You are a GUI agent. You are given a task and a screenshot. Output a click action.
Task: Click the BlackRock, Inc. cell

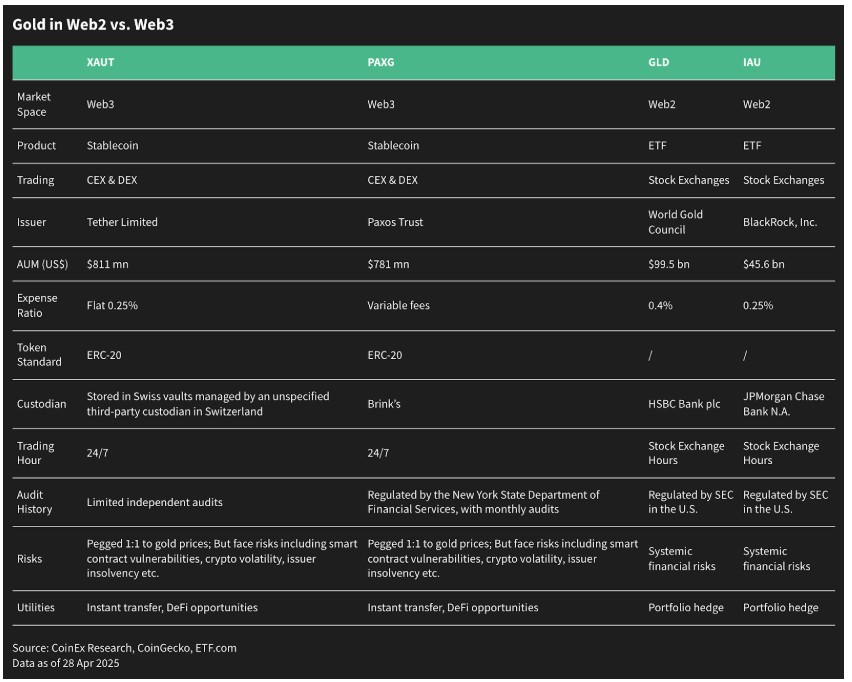point(780,222)
